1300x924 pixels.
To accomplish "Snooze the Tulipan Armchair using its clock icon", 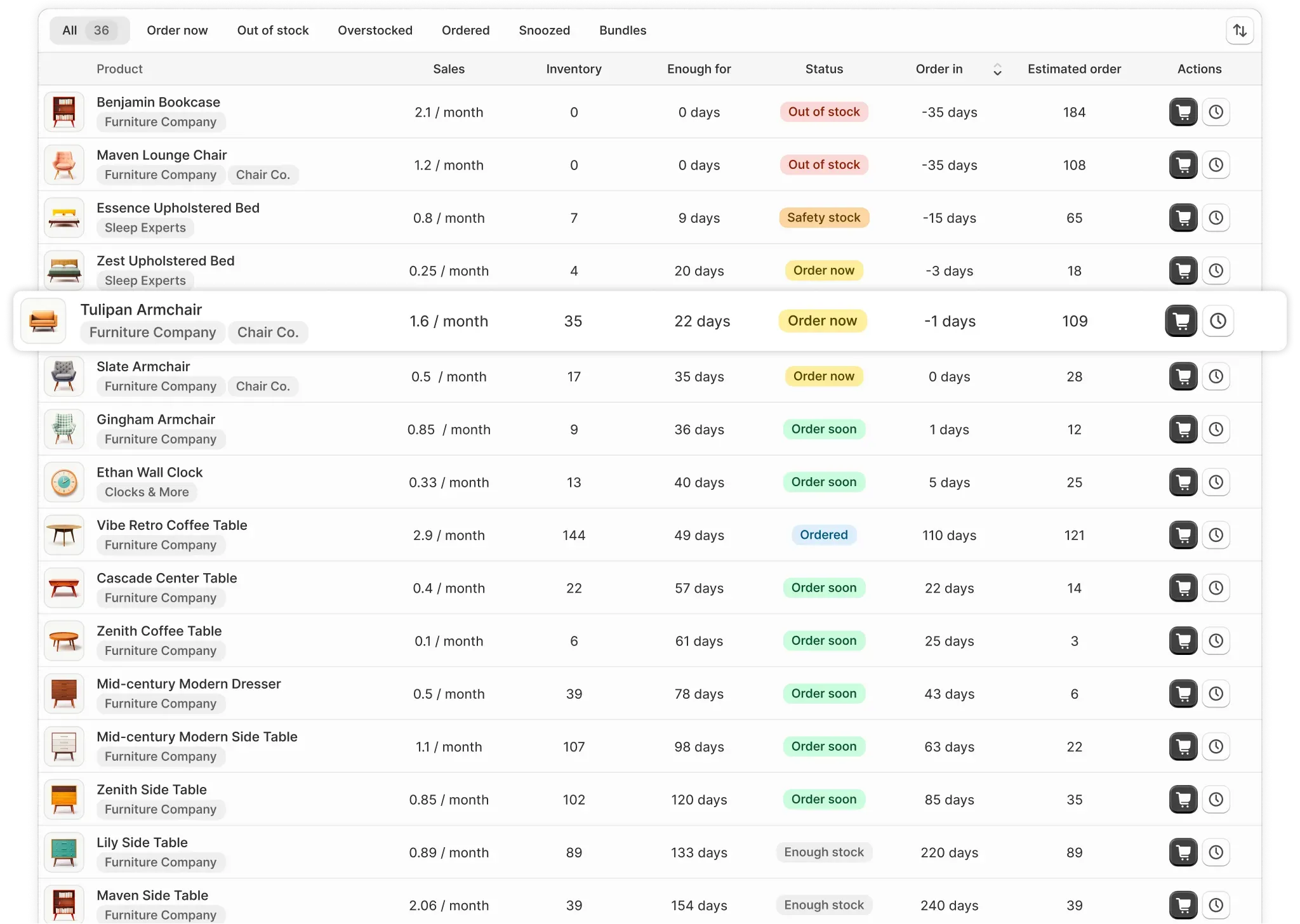I will [x=1217, y=320].
